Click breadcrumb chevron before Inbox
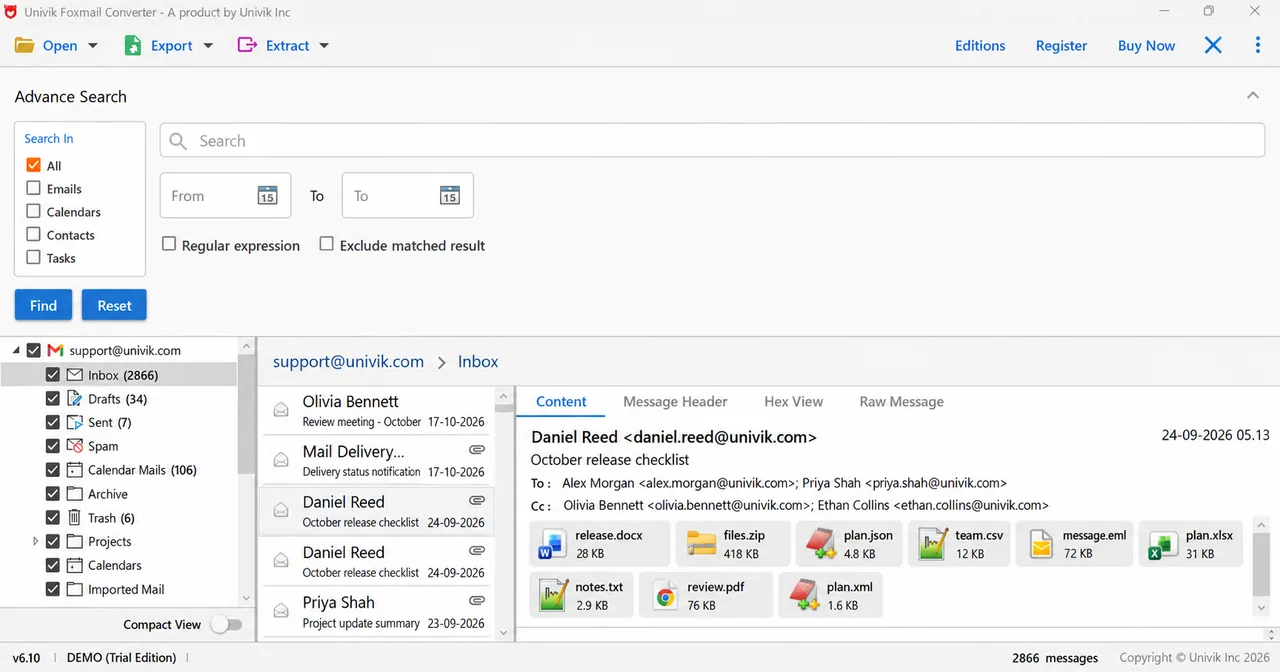Screen dimensions: 1280x672 click(x=441, y=363)
